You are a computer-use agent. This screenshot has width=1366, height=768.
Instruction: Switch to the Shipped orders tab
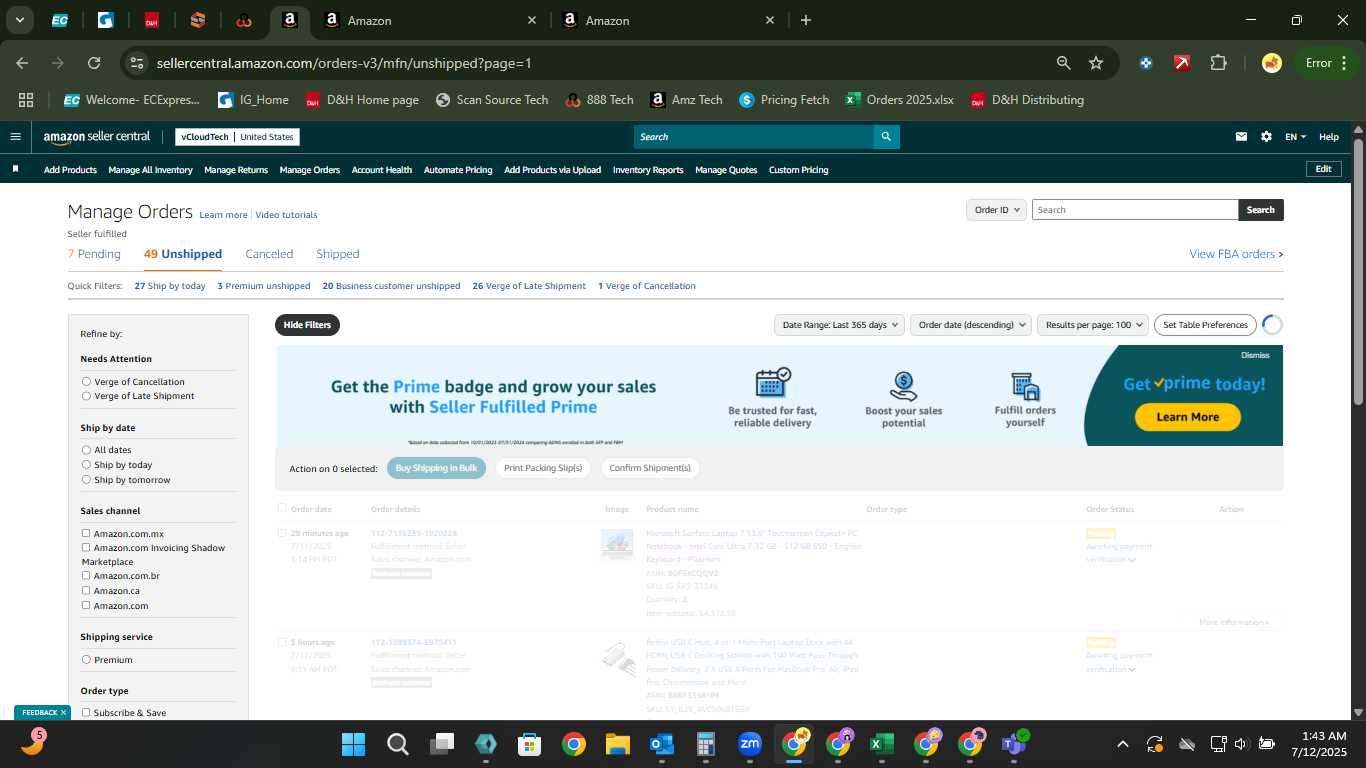point(338,254)
